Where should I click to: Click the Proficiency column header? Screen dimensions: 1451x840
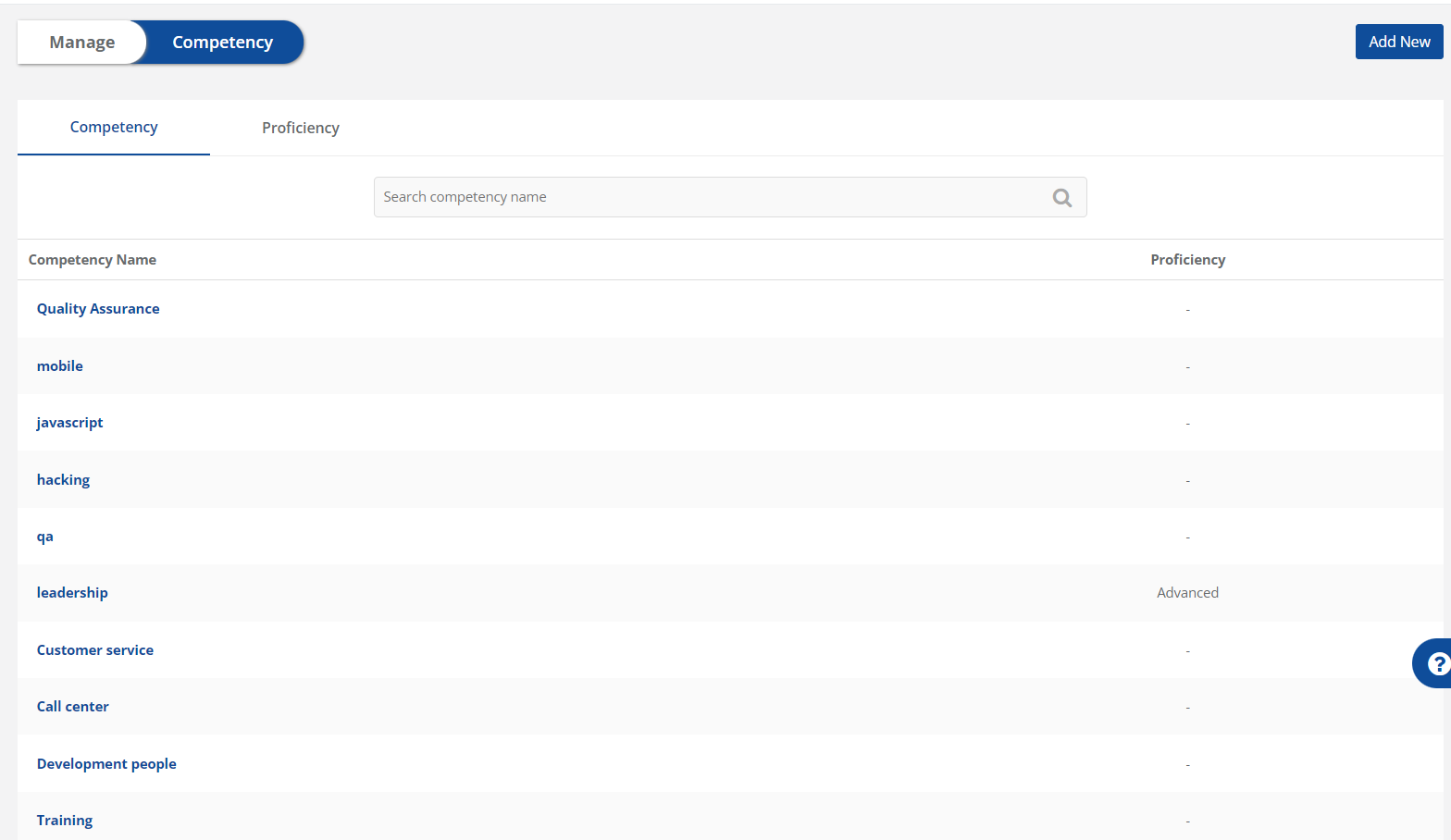(1187, 260)
